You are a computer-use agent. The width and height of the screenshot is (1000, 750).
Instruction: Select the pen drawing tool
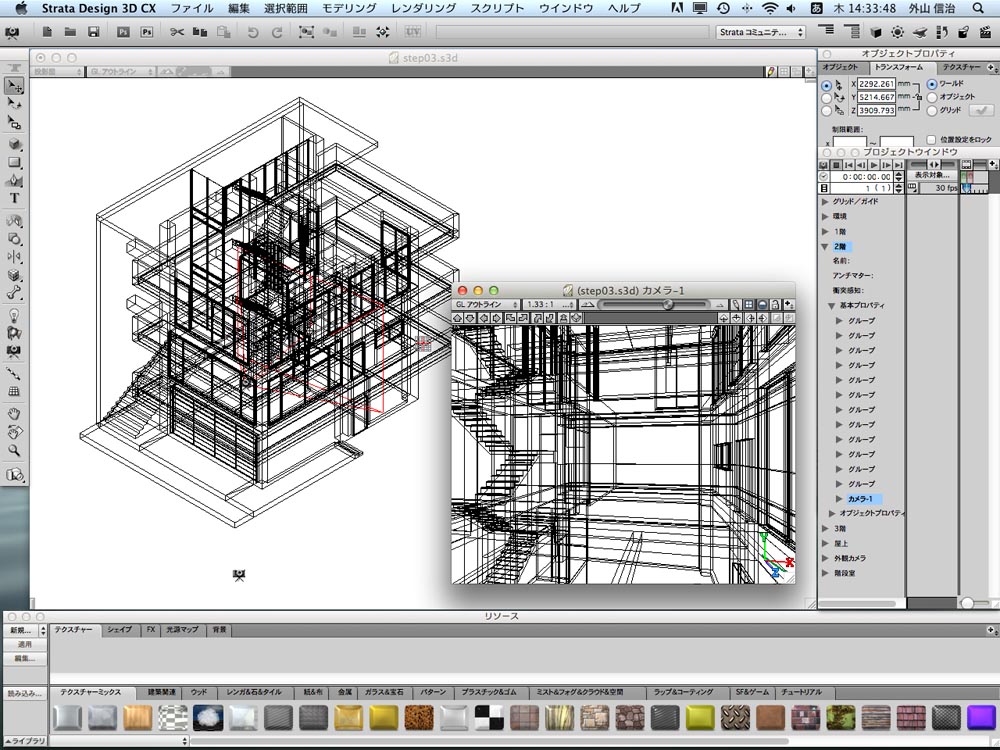[14, 180]
